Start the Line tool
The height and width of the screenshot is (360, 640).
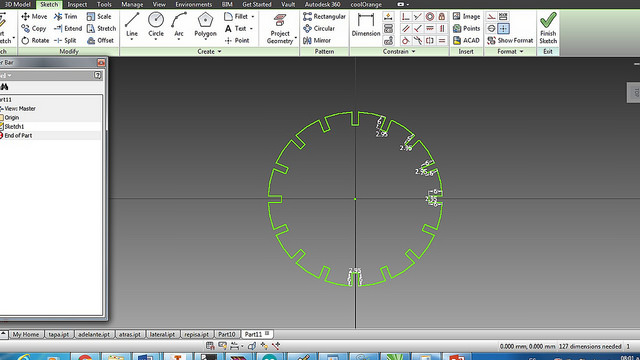132,25
